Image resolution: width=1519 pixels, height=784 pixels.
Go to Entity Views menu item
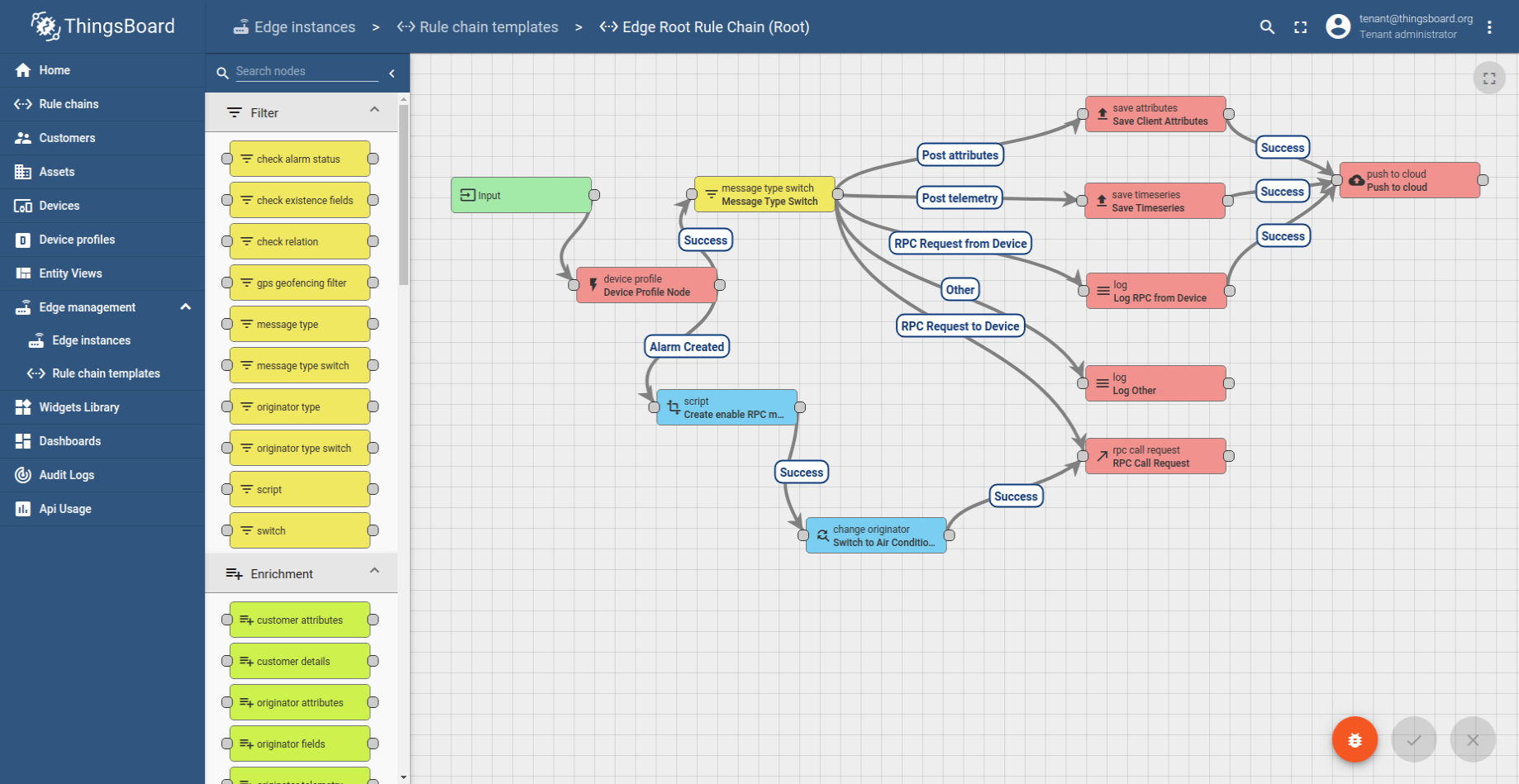[x=102, y=273]
